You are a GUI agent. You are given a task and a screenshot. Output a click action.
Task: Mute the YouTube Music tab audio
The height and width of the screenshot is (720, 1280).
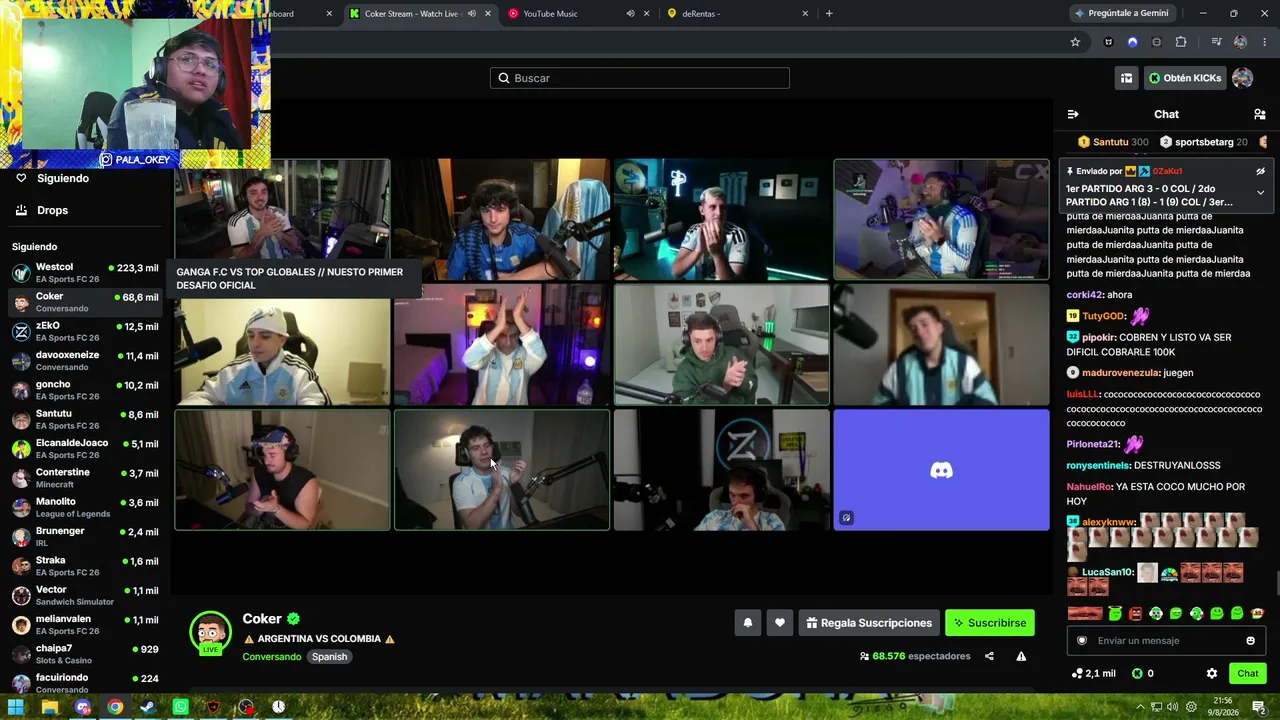[x=630, y=14]
